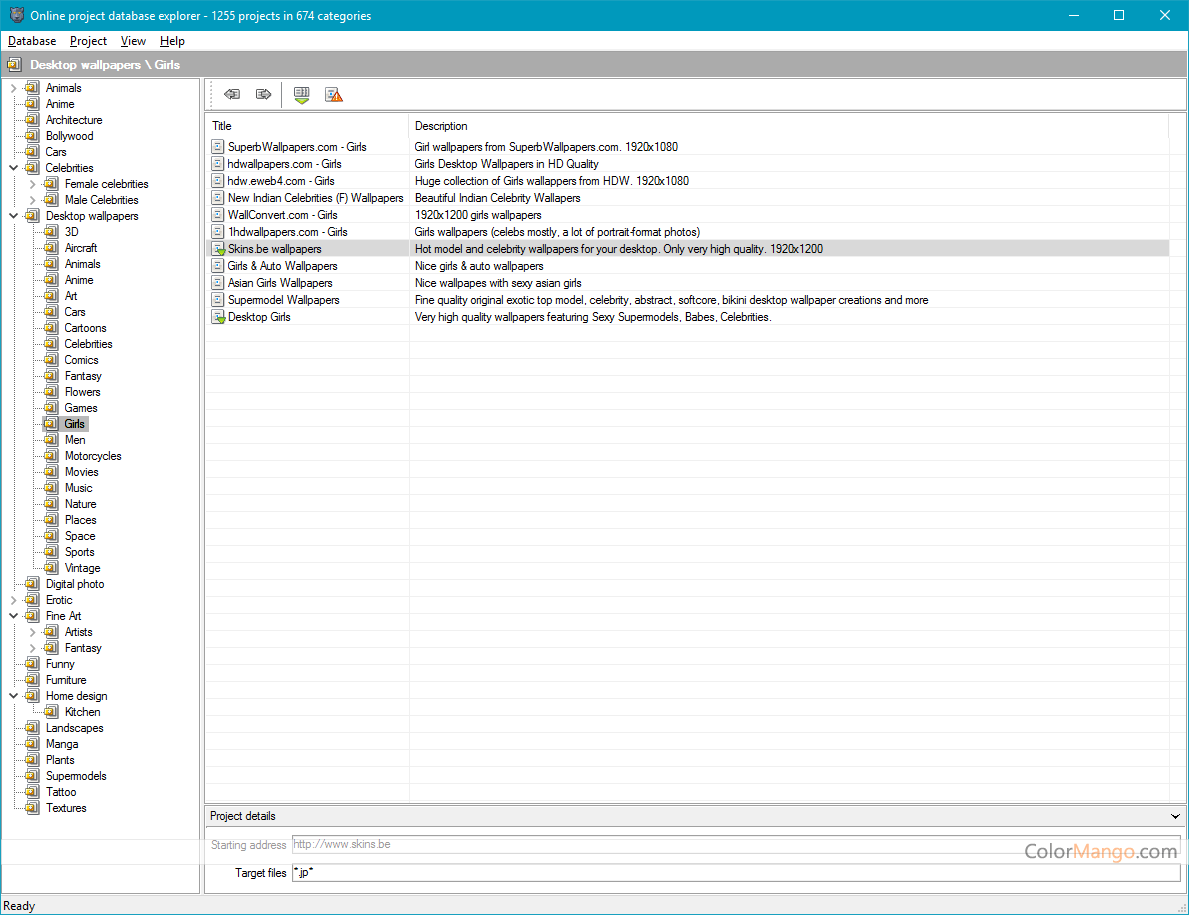Select the Cartoons subcategory
The width and height of the screenshot is (1189, 915).
tap(85, 328)
